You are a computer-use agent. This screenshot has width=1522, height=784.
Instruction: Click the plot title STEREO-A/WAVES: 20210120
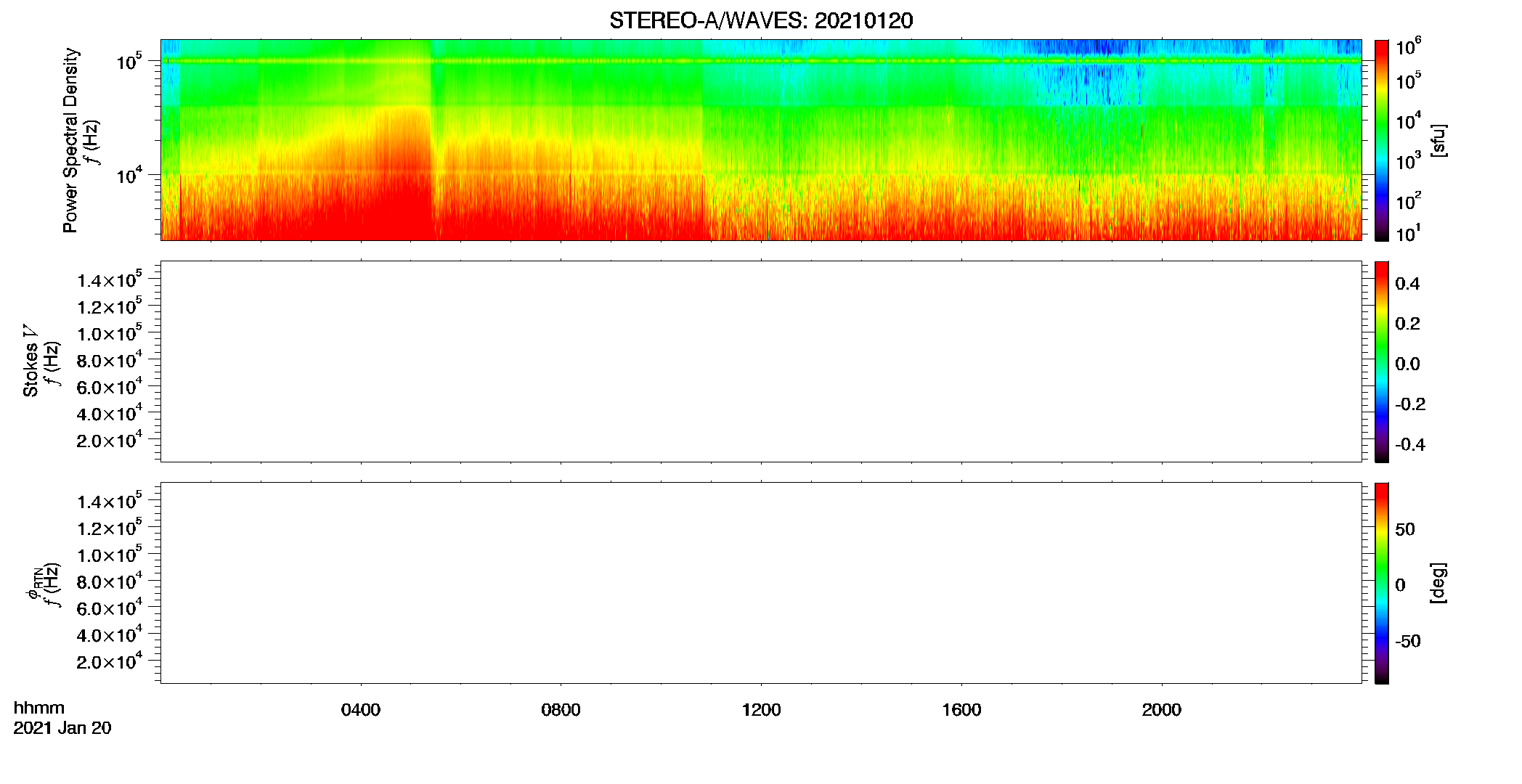(761, 20)
